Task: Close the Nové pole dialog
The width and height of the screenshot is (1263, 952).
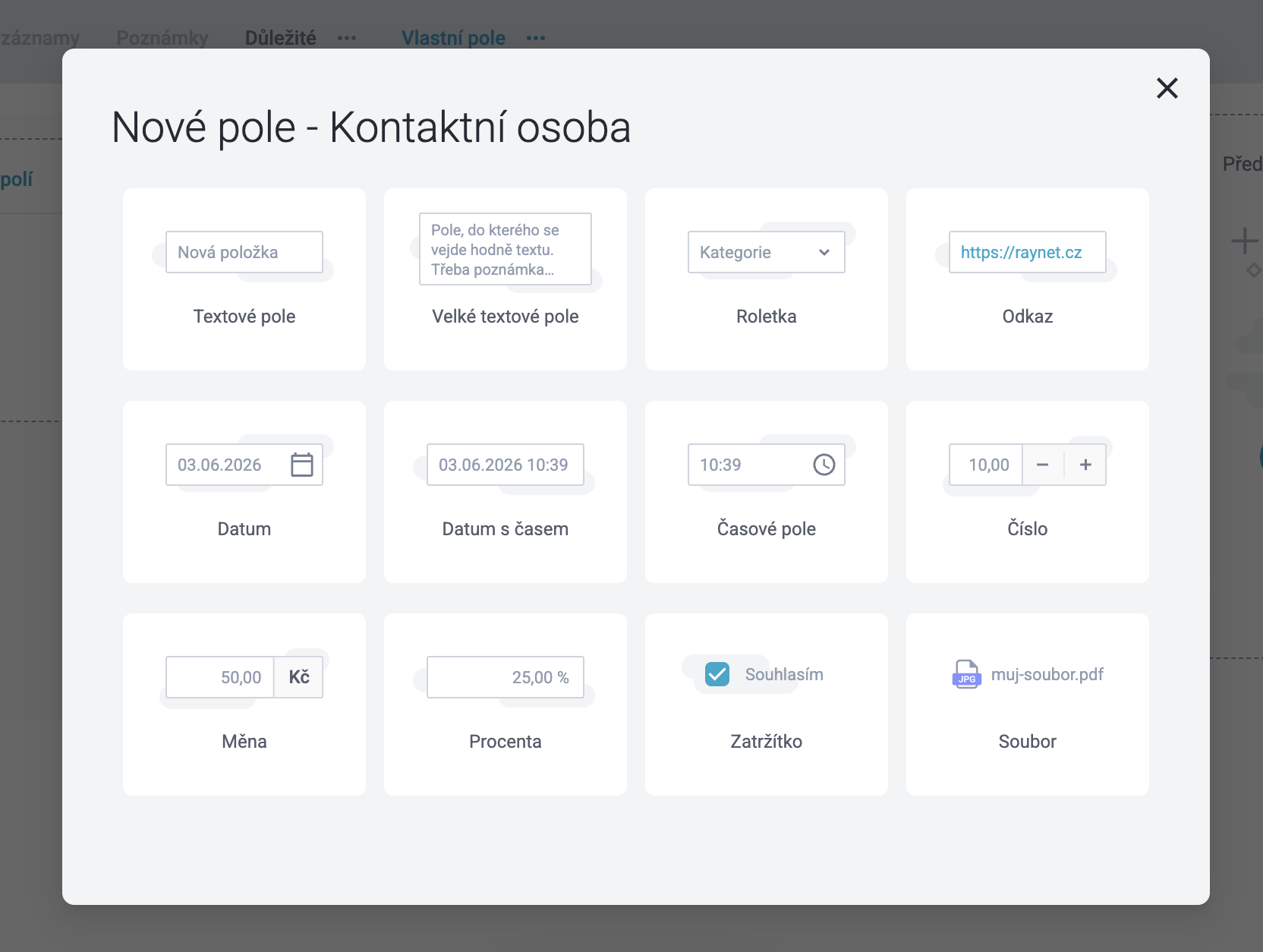Action: click(x=1167, y=88)
